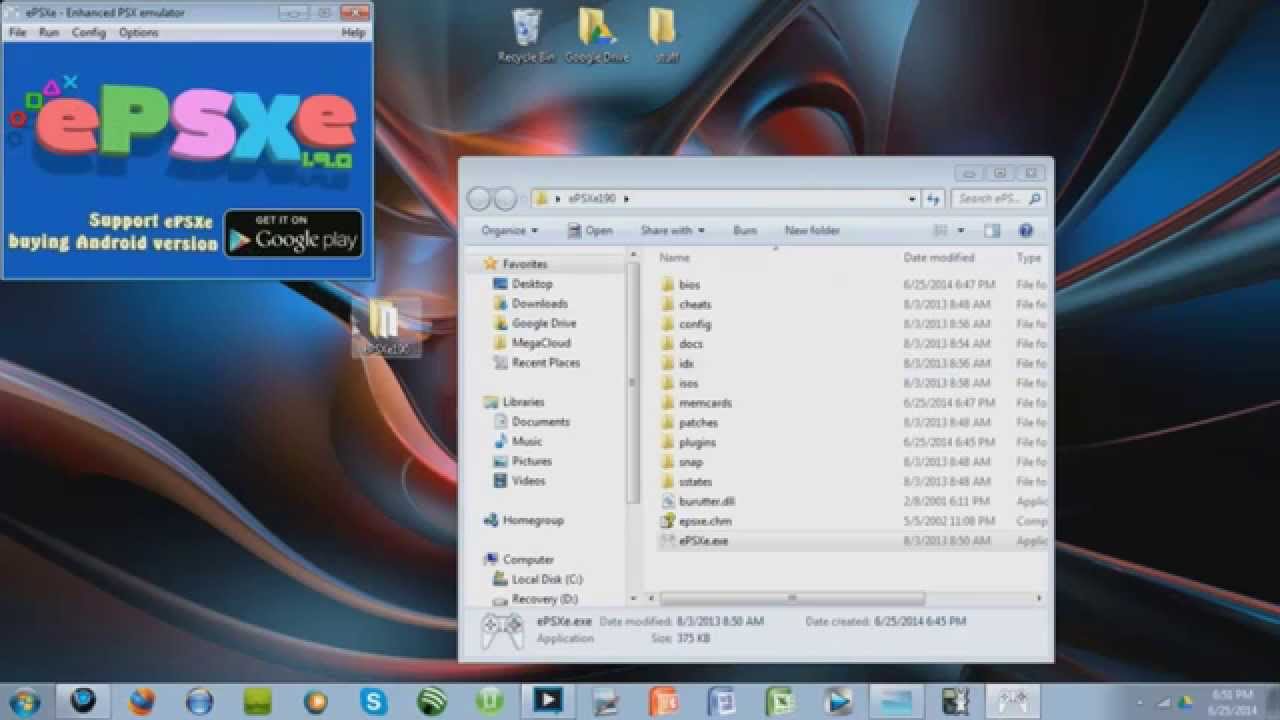
Task: Sort by the Name column header
Action: pyautogui.click(x=675, y=258)
